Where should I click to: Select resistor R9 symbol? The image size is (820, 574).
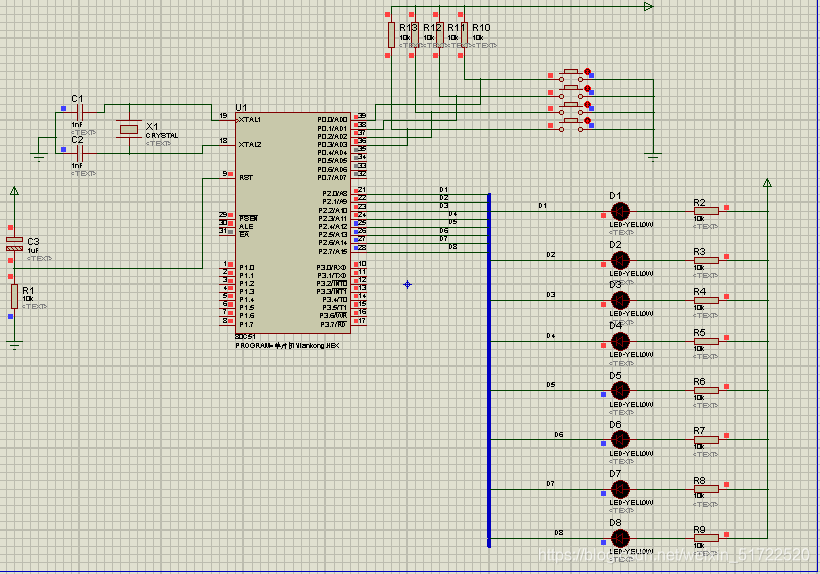click(x=707, y=538)
